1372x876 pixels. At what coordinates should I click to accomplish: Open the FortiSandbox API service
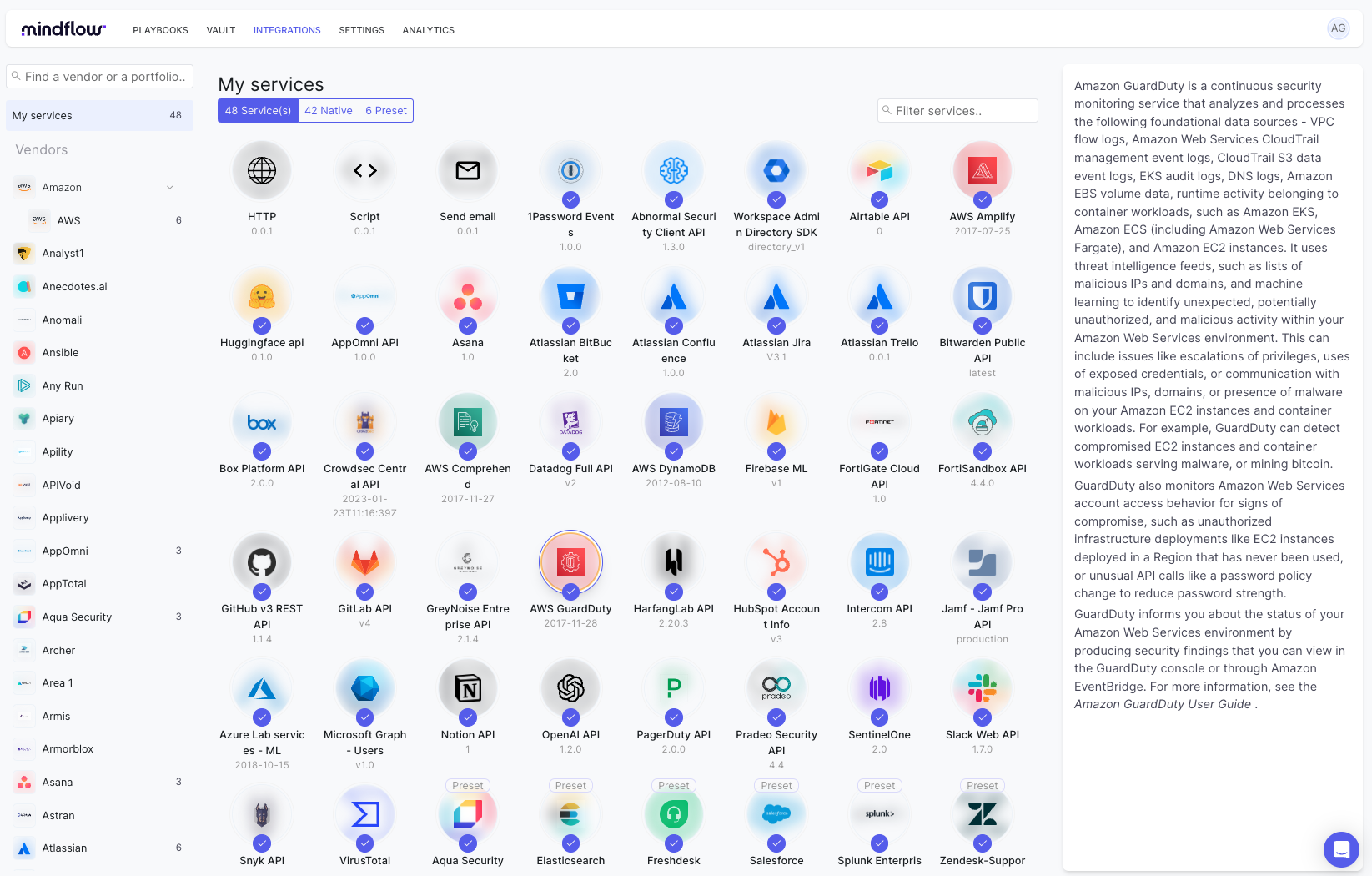[x=983, y=422]
